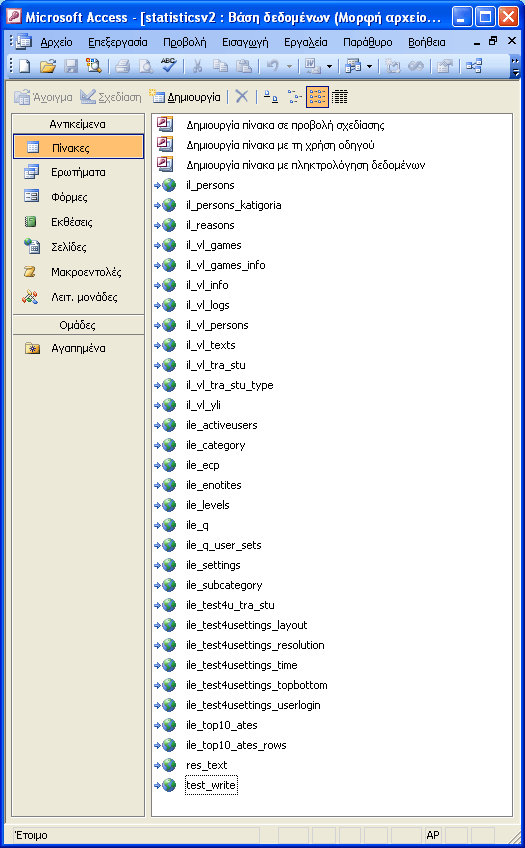525x848 pixels.
Task: Open the Προβολή menu
Action: tap(185, 42)
